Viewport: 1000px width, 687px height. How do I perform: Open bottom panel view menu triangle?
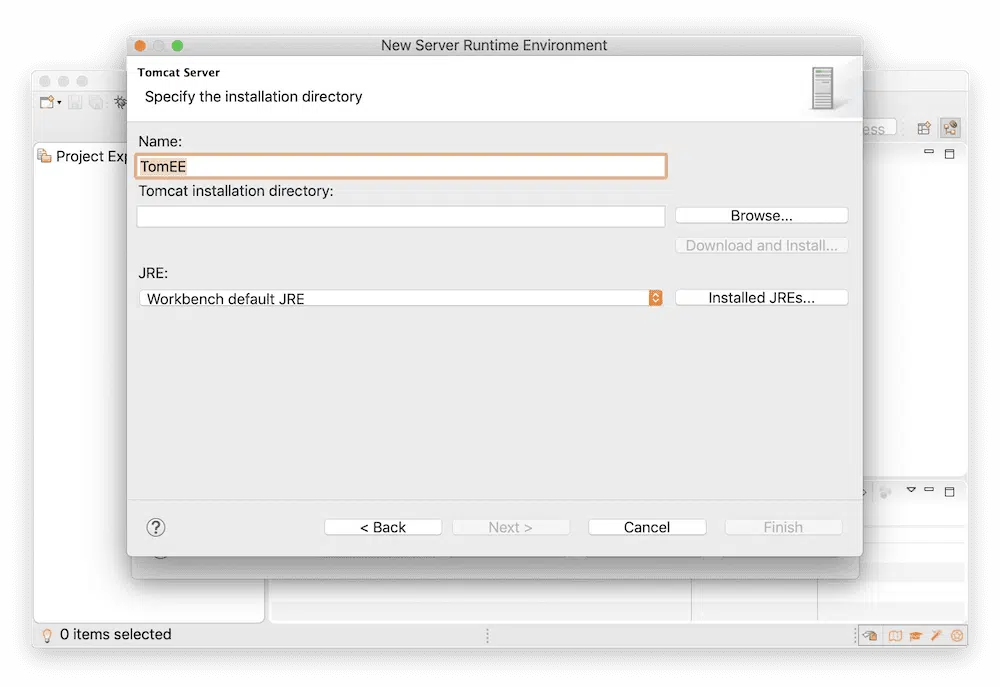tap(911, 491)
